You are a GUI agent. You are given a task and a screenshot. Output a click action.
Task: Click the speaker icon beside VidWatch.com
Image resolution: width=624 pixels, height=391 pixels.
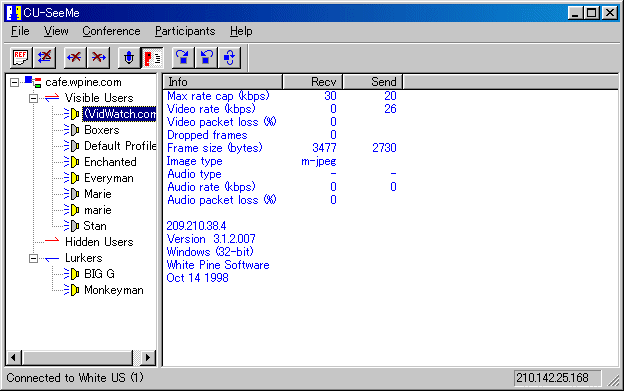coord(72,114)
